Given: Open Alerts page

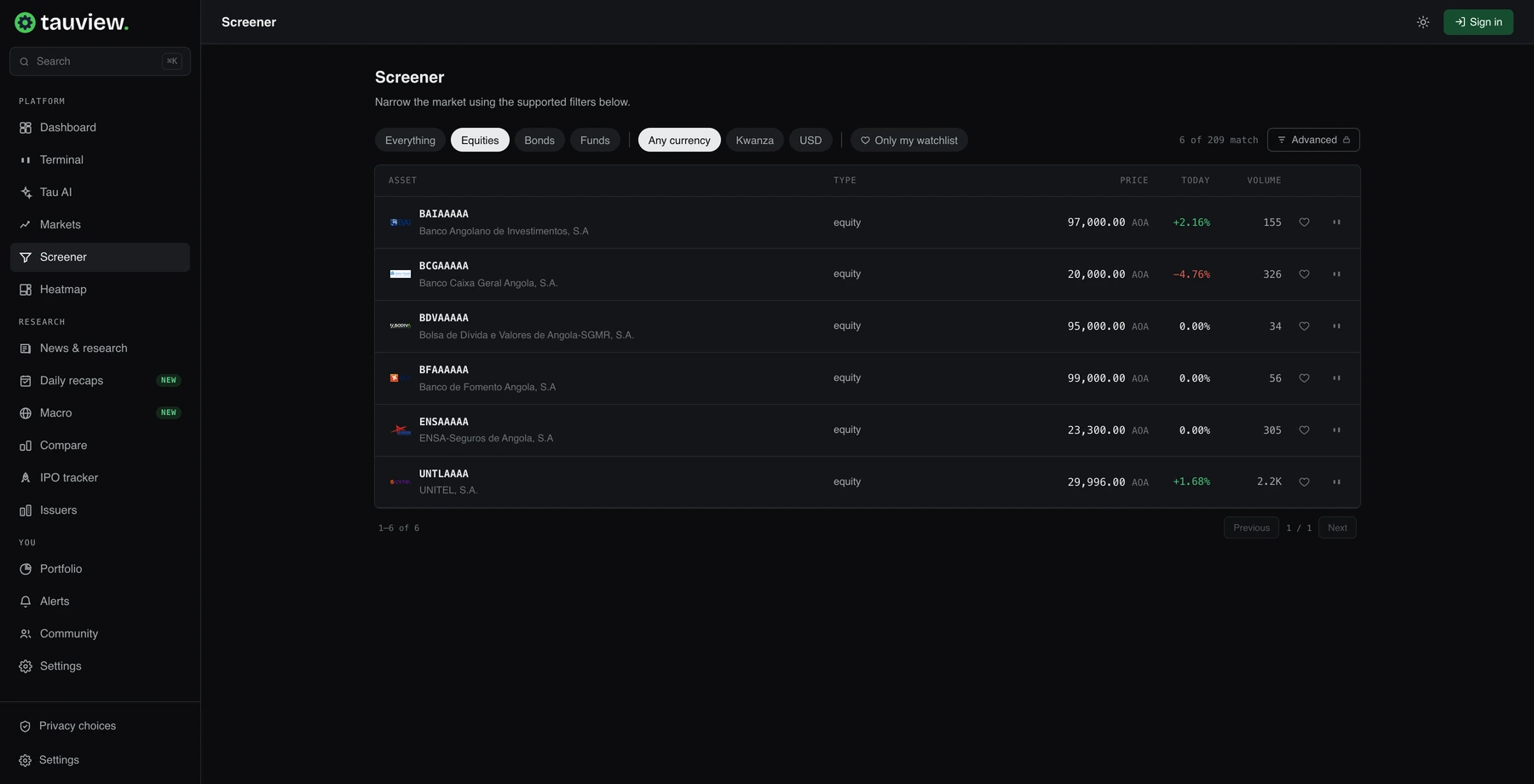Looking at the screenshot, I should pos(100,602).
